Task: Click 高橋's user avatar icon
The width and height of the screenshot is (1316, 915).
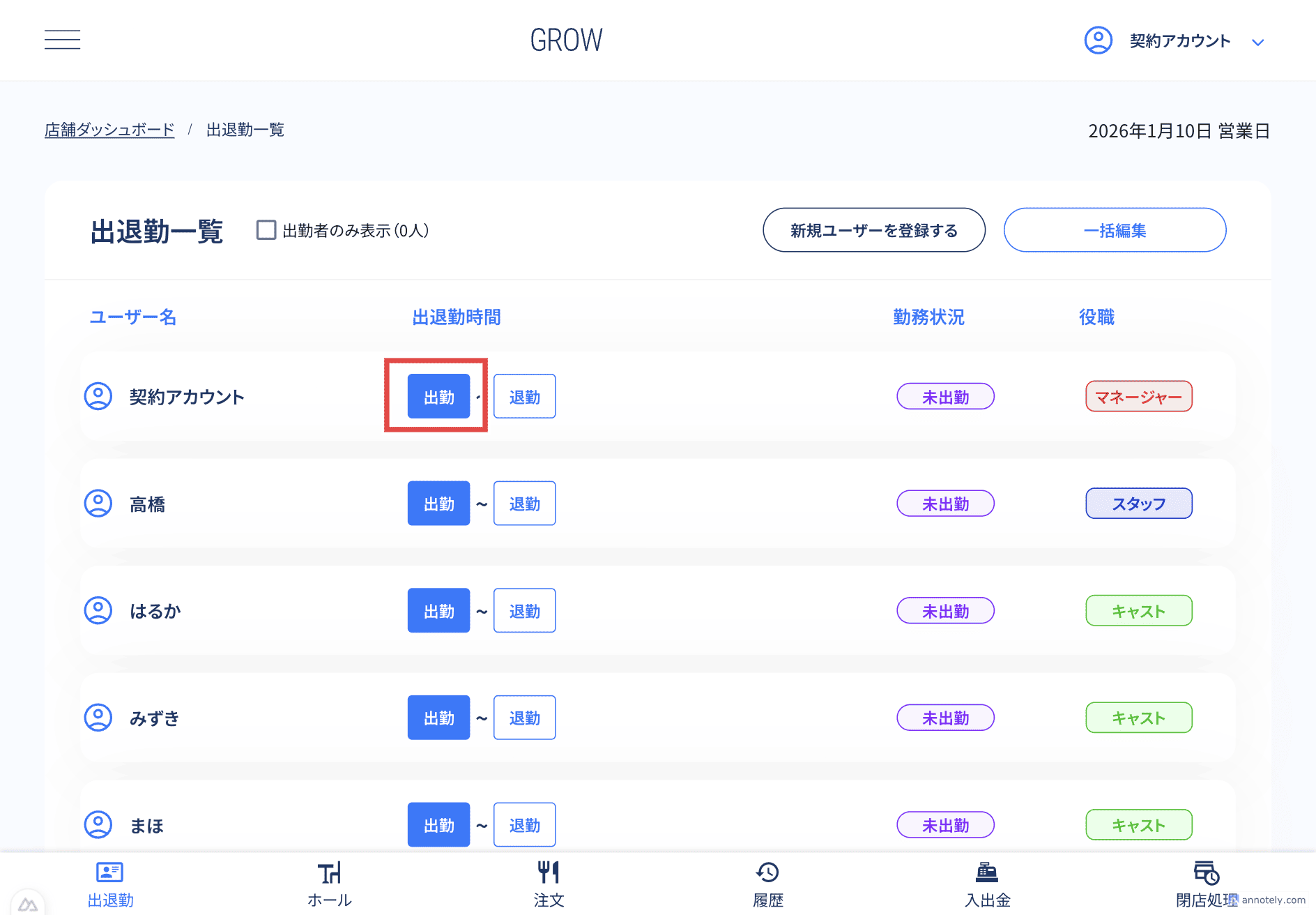Action: [x=98, y=503]
